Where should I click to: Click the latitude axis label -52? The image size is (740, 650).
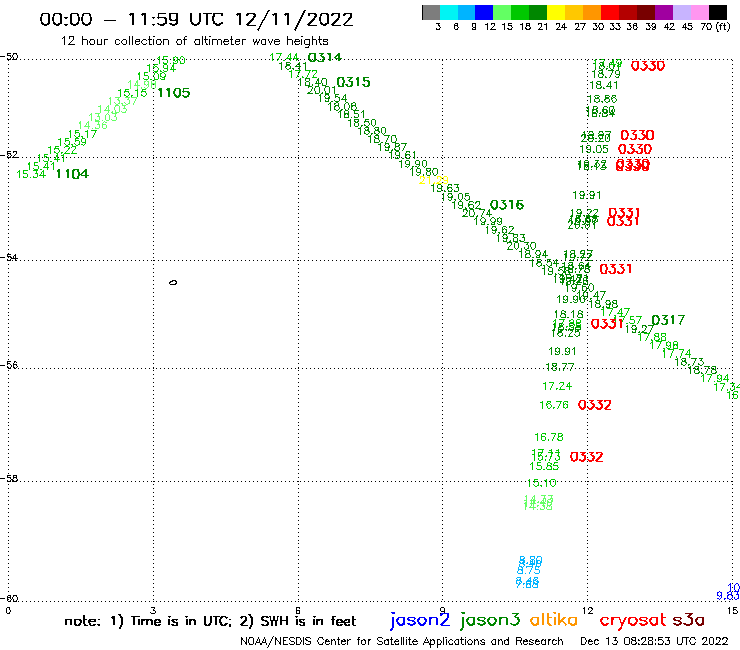pos(9,155)
